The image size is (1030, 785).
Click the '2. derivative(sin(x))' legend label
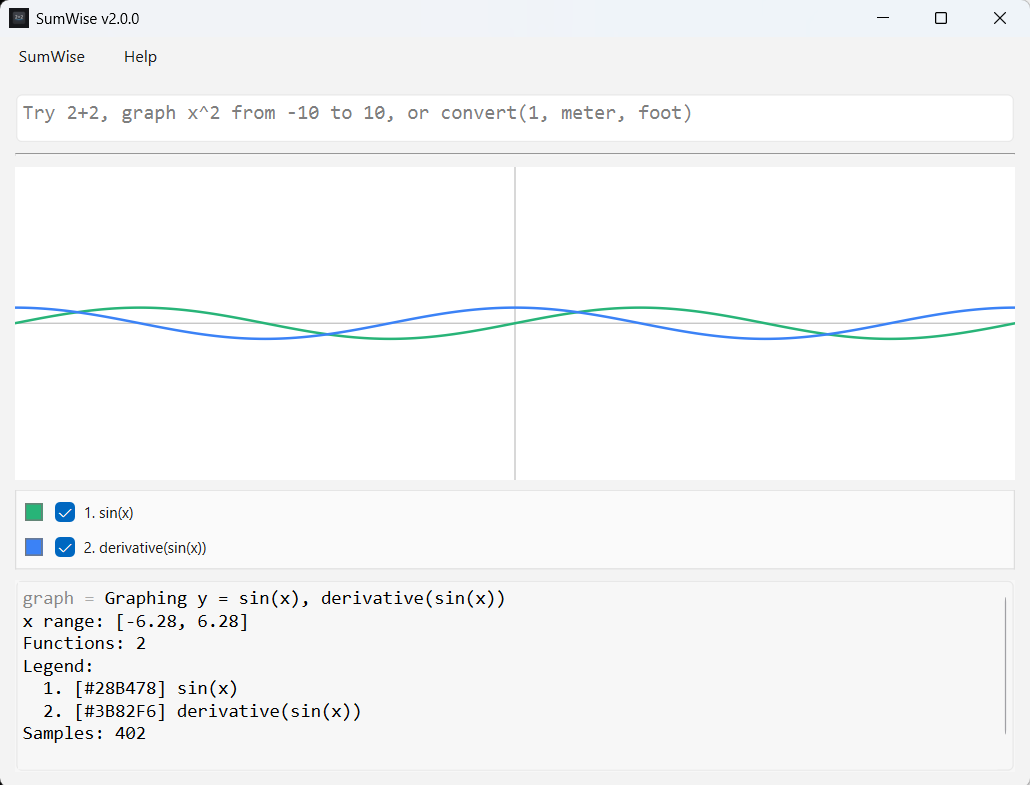[x=145, y=548]
